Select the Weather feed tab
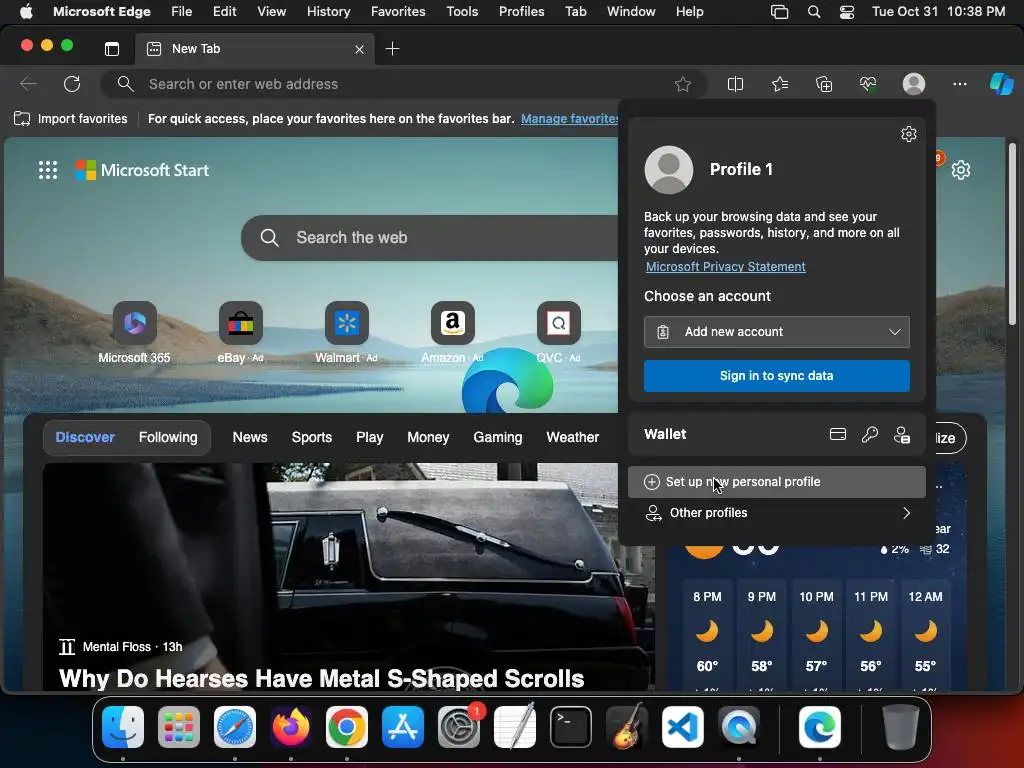The image size is (1024, 768). (572, 437)
